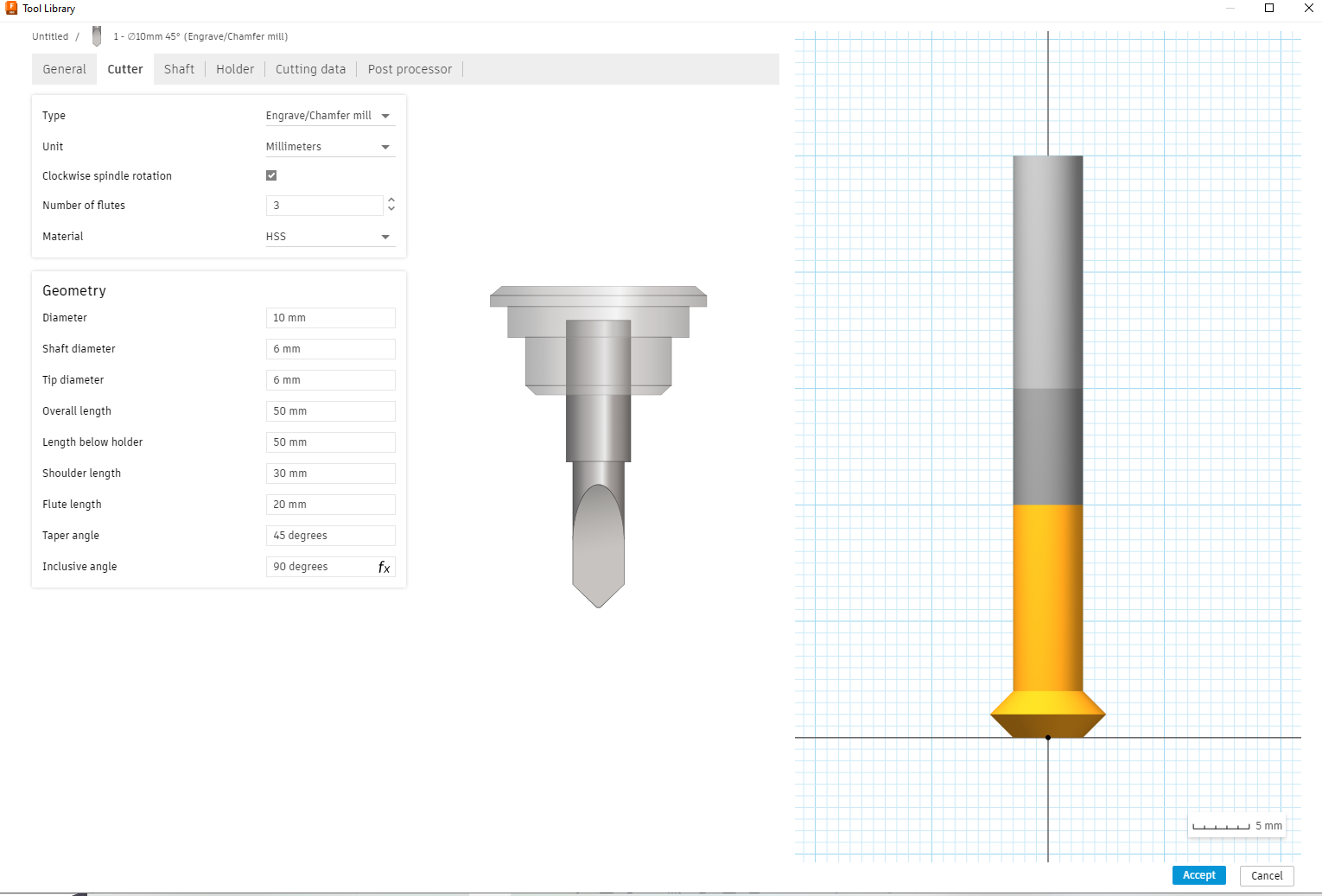Close the Tool Library window
Image resolution: width=1322 pixels, height=896 pixels.
point(1308,9)
